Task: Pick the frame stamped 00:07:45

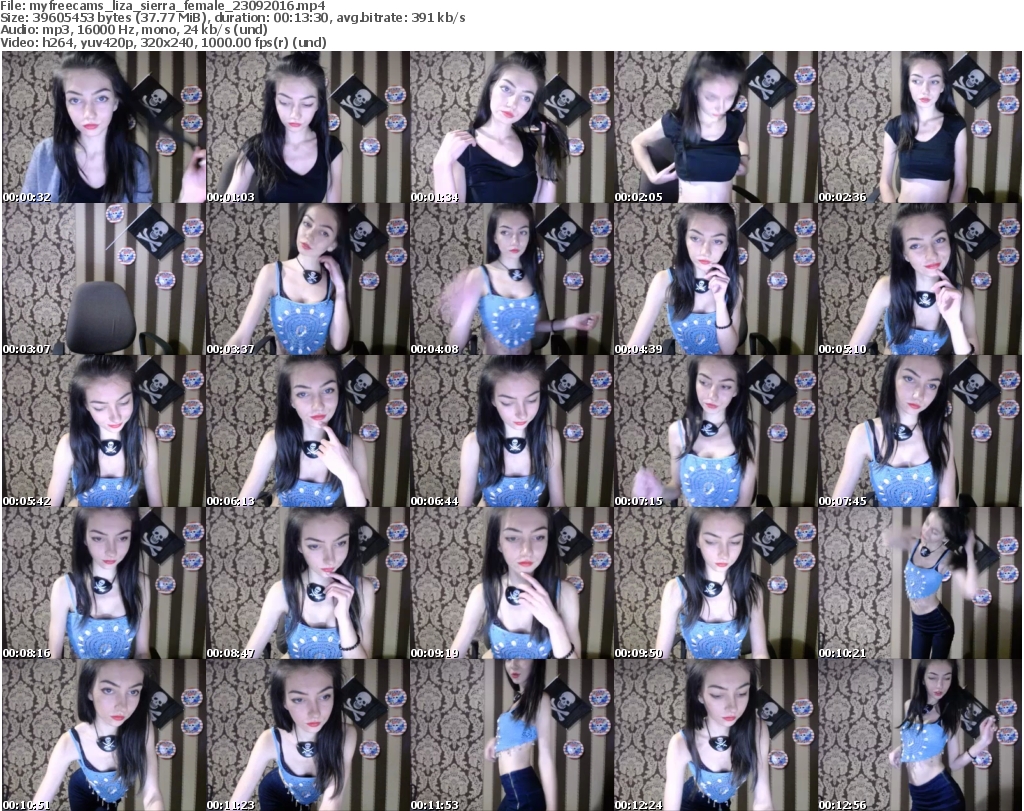Action: click(x=920, y=432)
